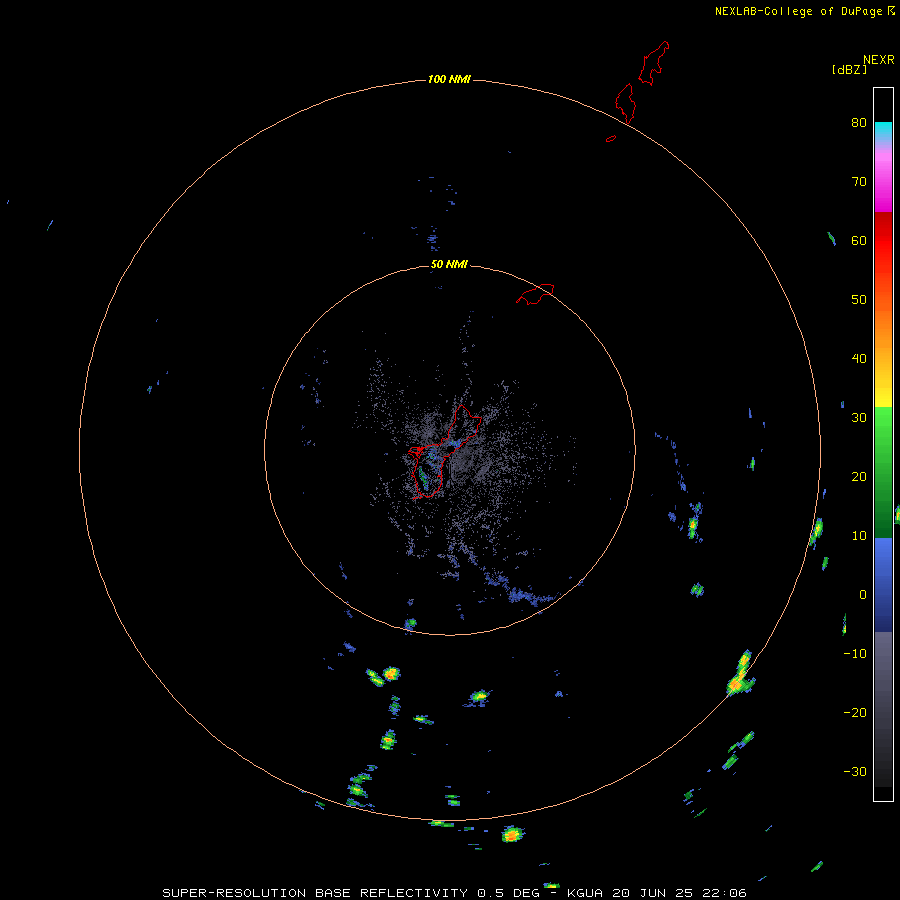Click the Rota island outline near 50 NMI ring
The width and height of the screenshot is (900, 900).
(x=535, y=294)
